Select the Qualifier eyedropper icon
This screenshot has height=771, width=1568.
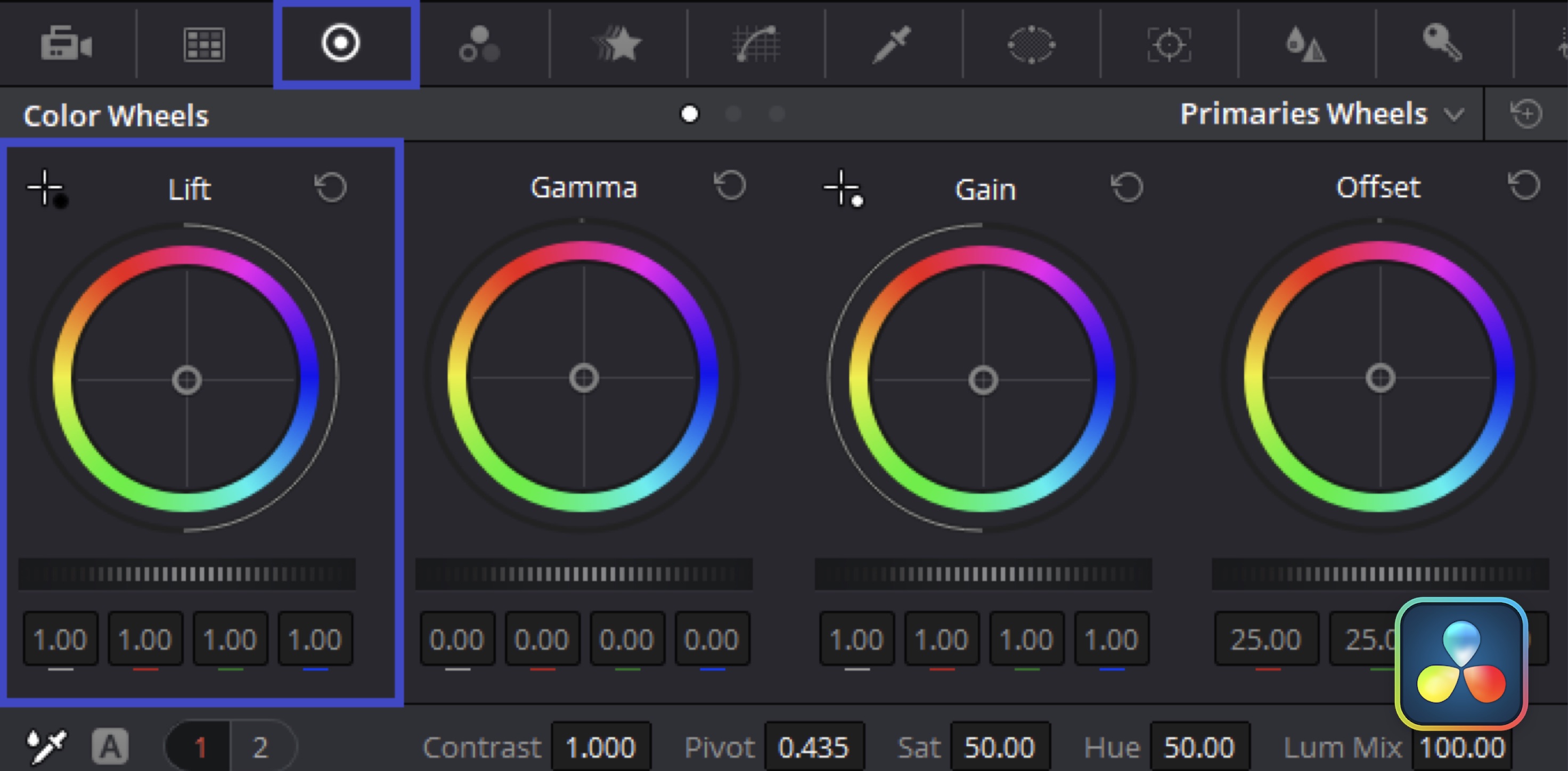892,44
